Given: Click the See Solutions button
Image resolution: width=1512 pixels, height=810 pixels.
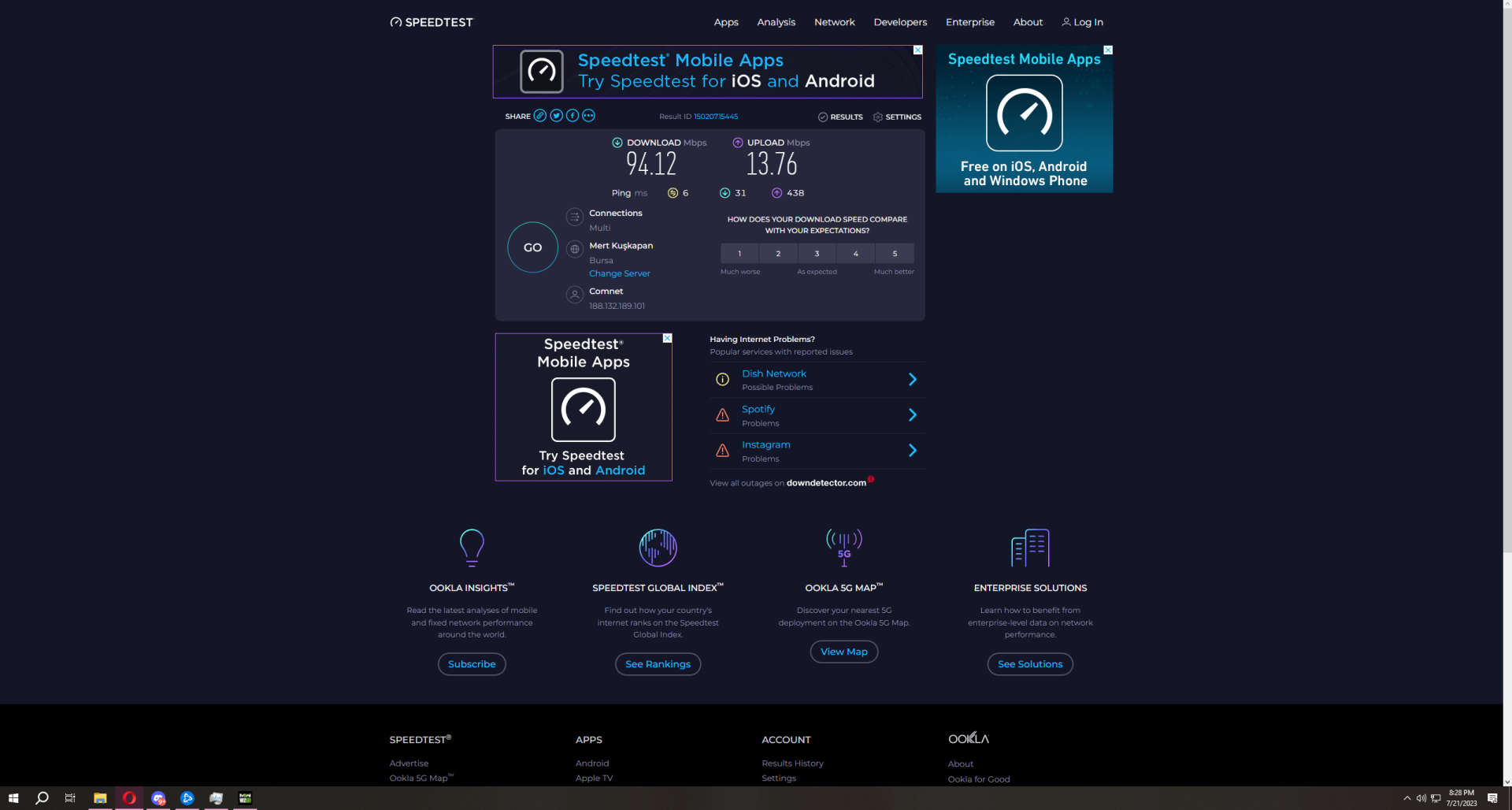Looking at the screenshot, I should coord(1030,664).
